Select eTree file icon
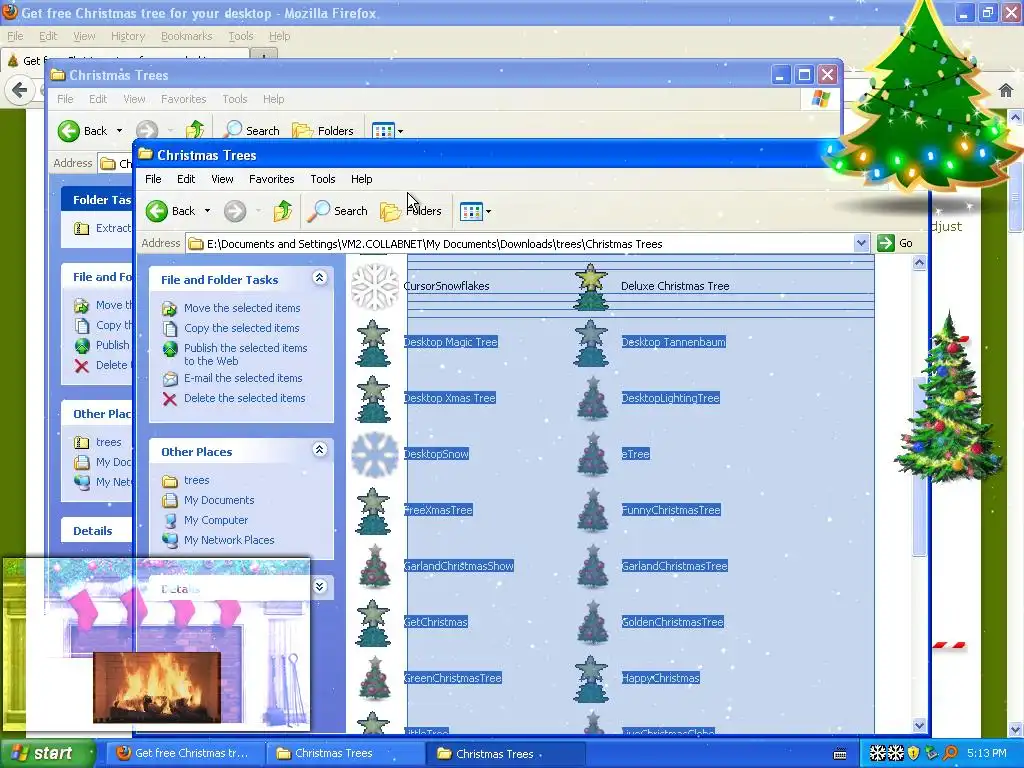The height and width of the screenshot is (768, 1024). [x=592, y=455]
